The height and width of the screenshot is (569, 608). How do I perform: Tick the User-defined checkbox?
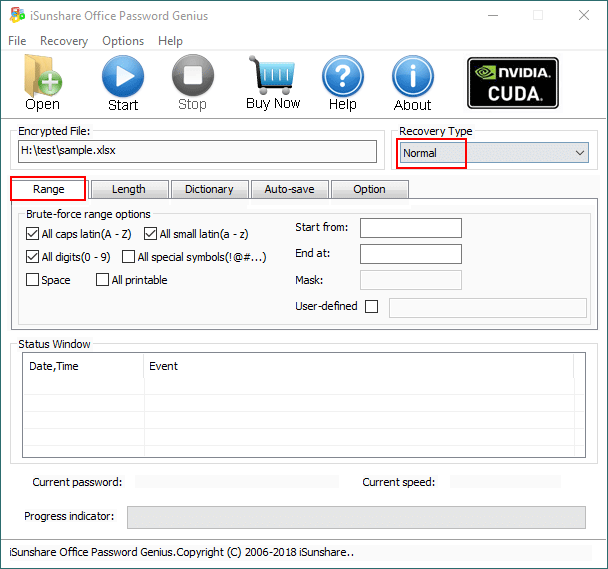point(371,306)
